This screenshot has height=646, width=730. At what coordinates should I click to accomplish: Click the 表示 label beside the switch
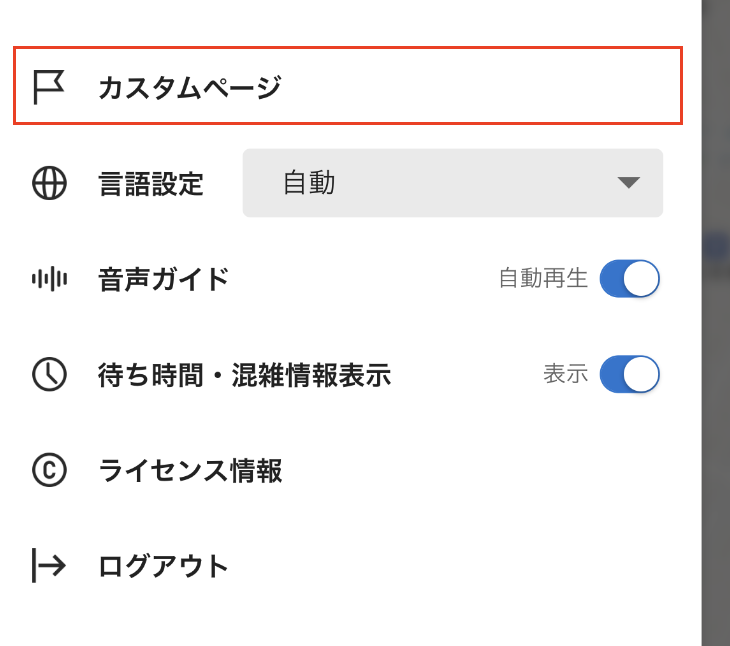(x=565, y=375)
